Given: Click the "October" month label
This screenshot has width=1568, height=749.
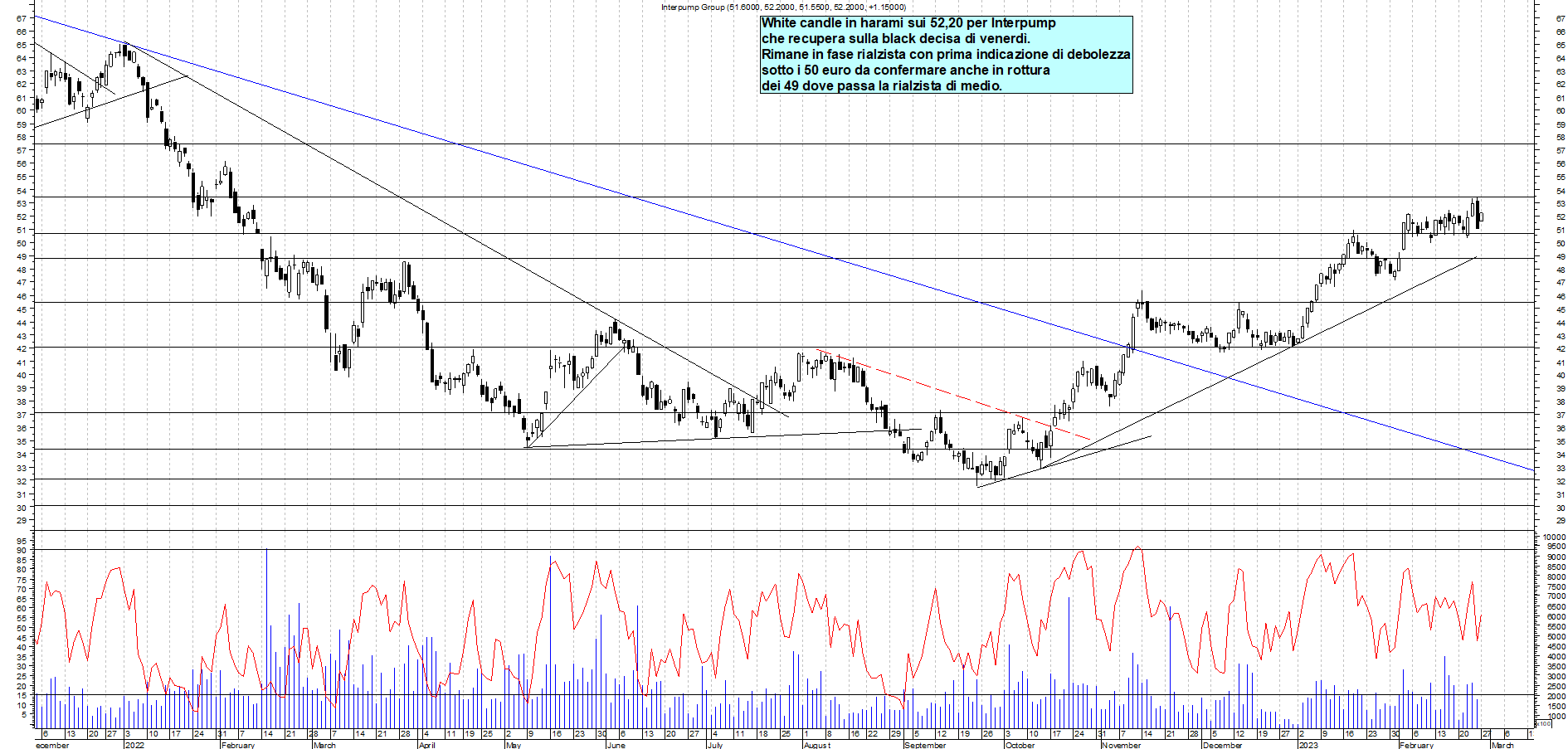Looking at the screenshot, I should pos(1020,745).
